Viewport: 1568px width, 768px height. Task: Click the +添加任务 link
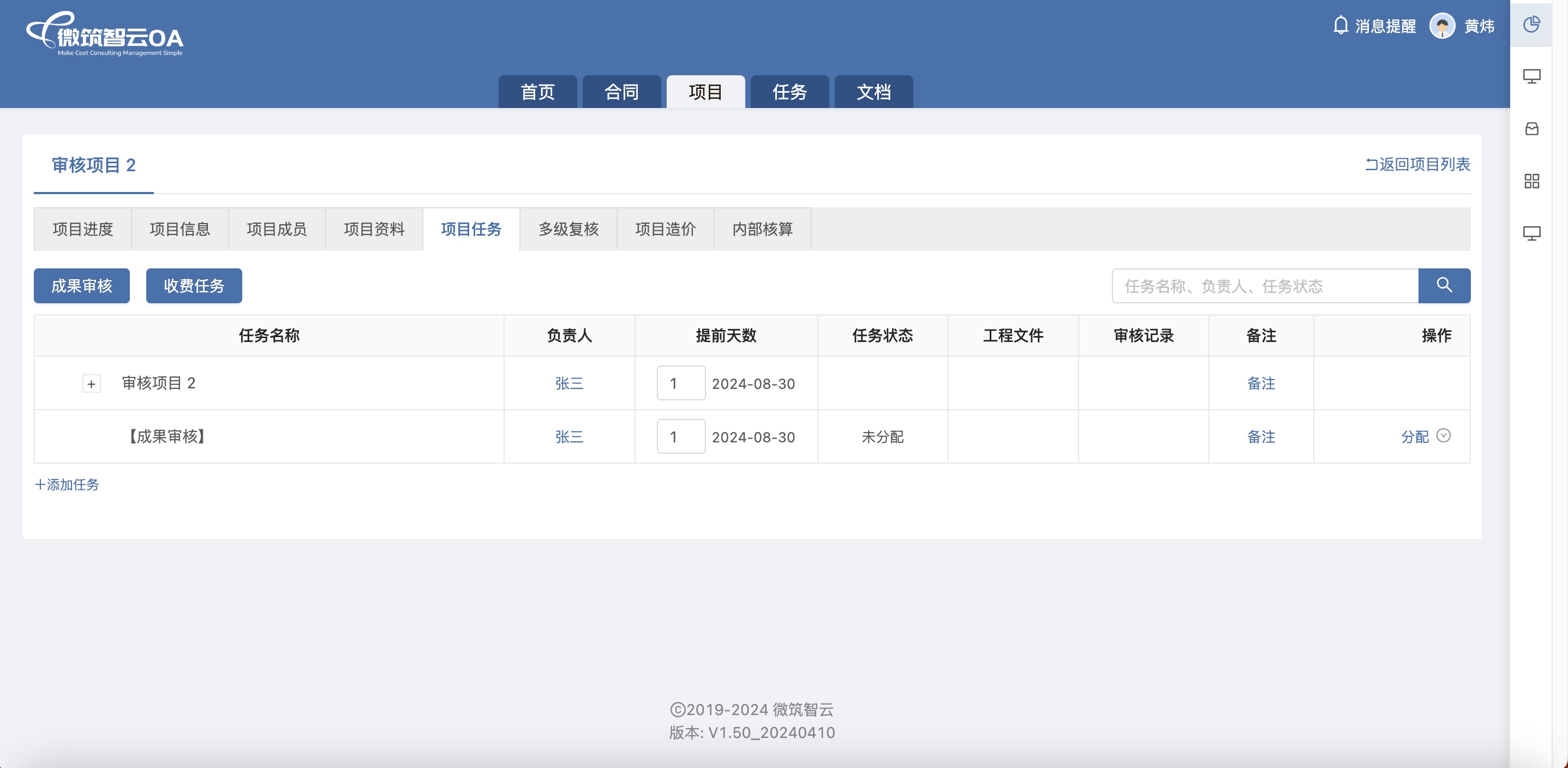pos(67,484)
